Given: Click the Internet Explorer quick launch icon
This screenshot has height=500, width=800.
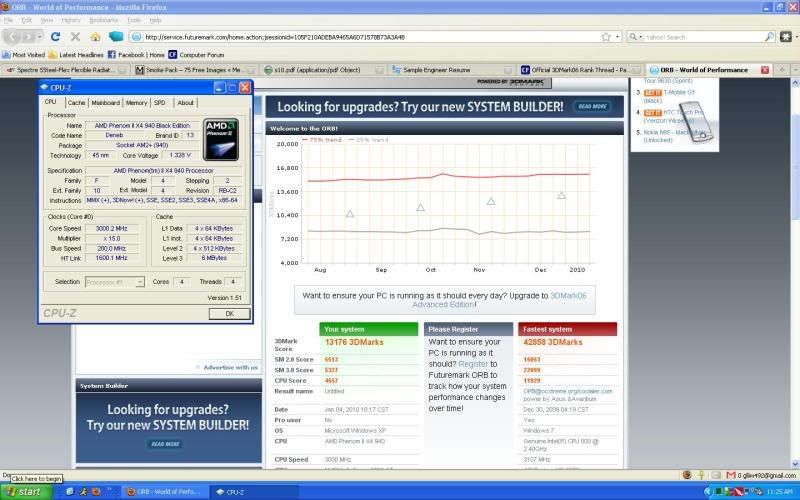Looking at the screenshot, I should [x=70, y=492].
